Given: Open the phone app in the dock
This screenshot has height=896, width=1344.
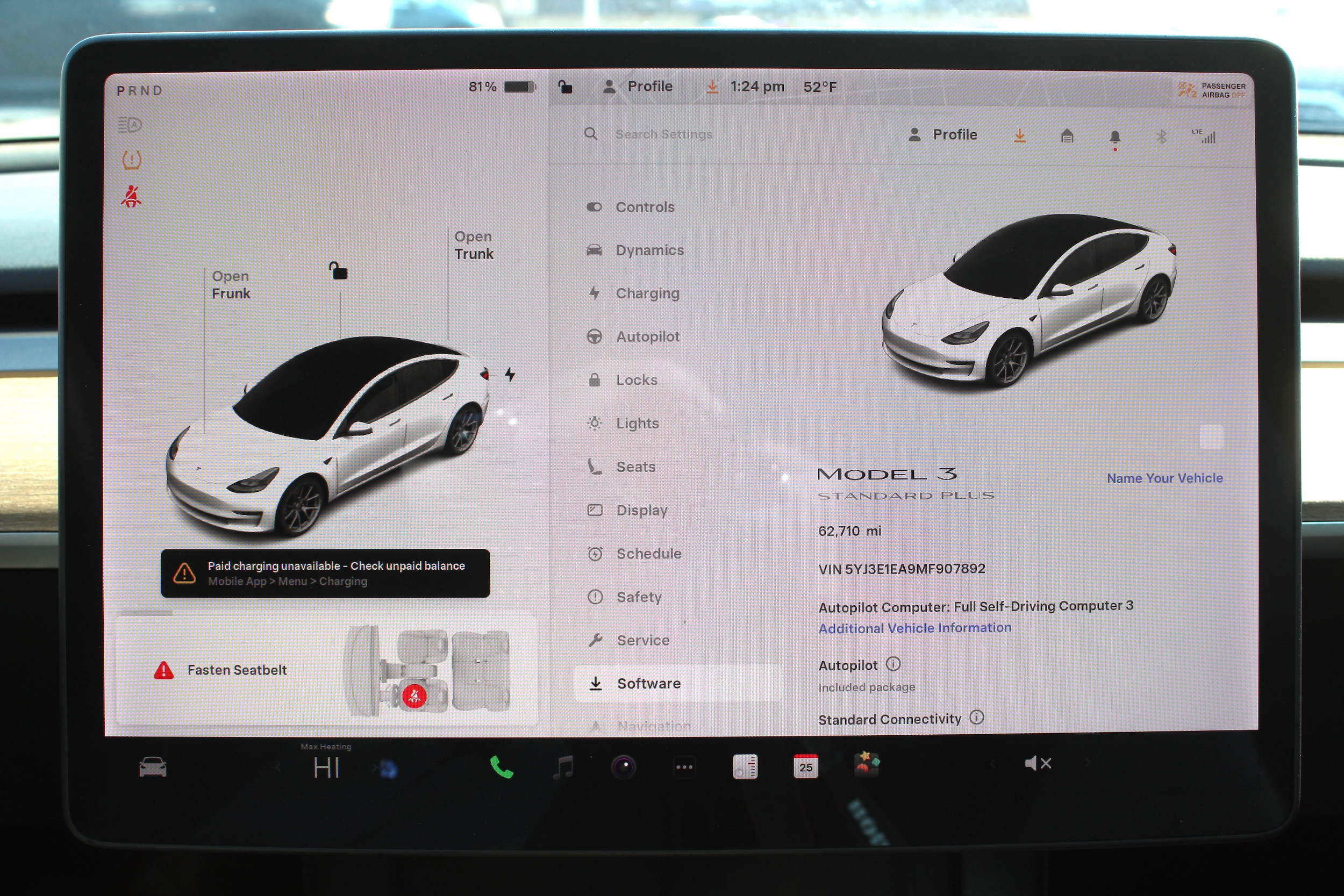Looking at the screenshot, I should click(501, 767).
